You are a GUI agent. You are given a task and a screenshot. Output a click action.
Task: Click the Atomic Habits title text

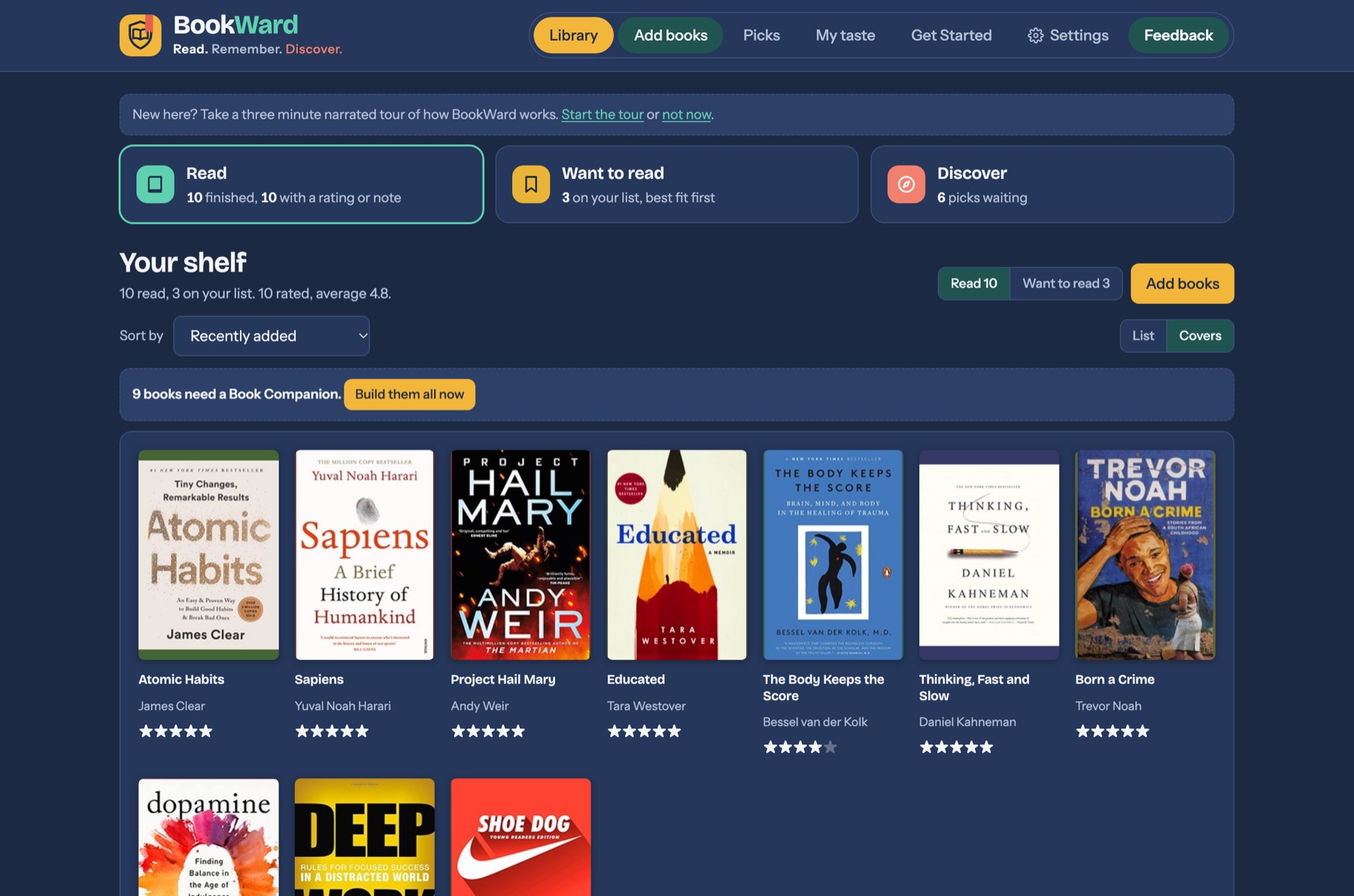181,679
